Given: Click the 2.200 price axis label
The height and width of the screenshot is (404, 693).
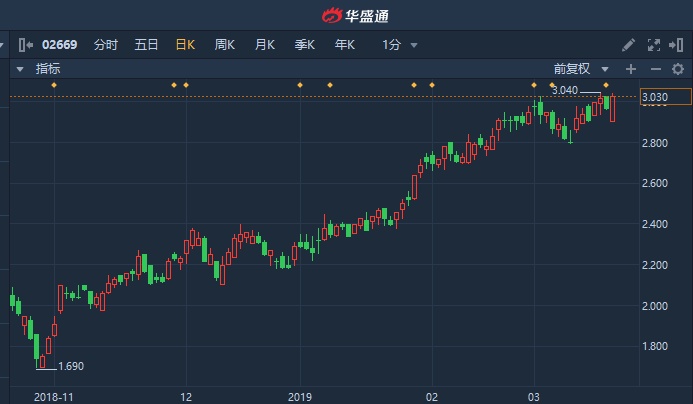Looking at the screenshot, I should click(655, 265).
